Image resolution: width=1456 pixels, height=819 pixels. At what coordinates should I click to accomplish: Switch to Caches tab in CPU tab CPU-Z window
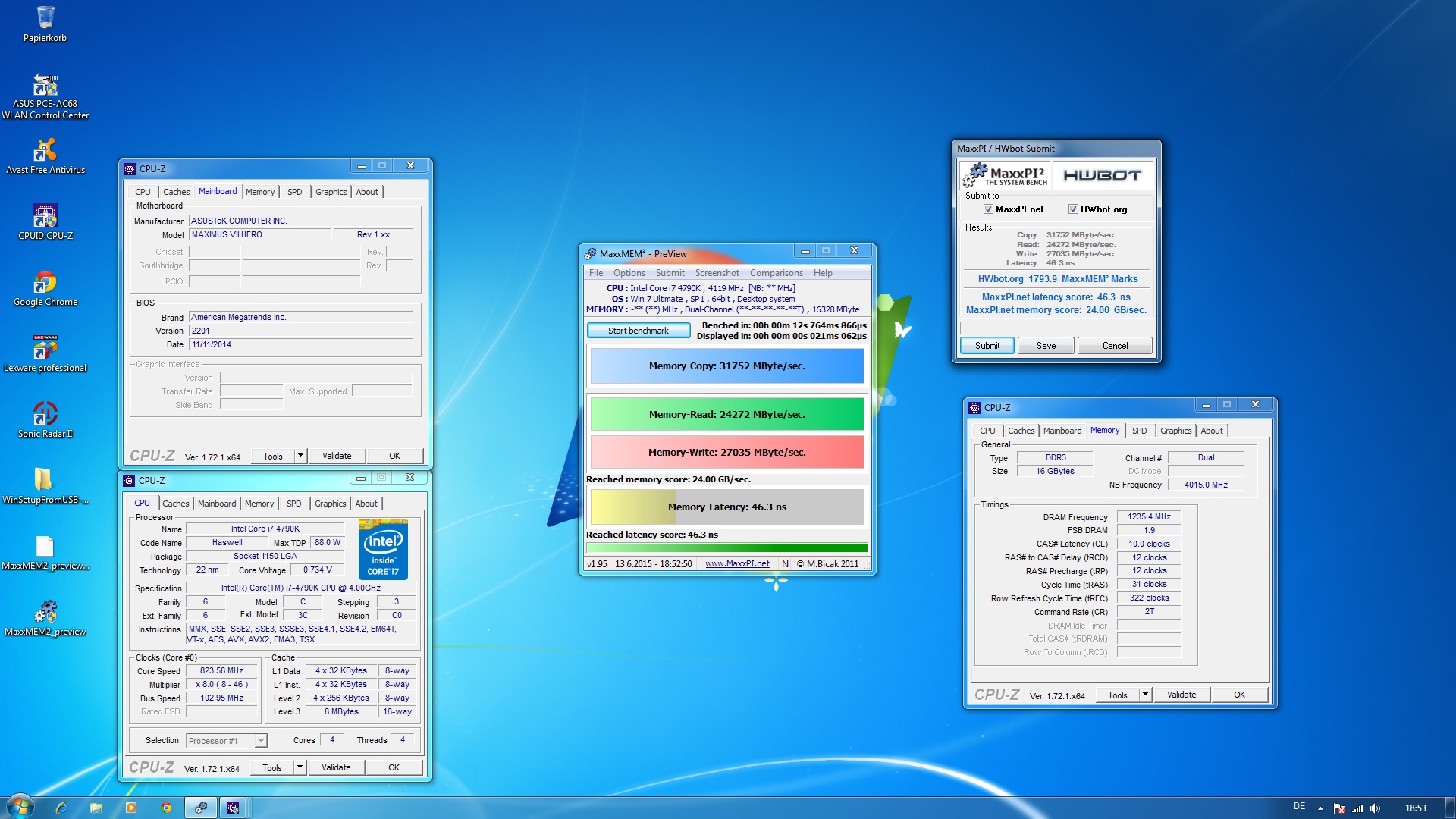click(x=176, y=504)
